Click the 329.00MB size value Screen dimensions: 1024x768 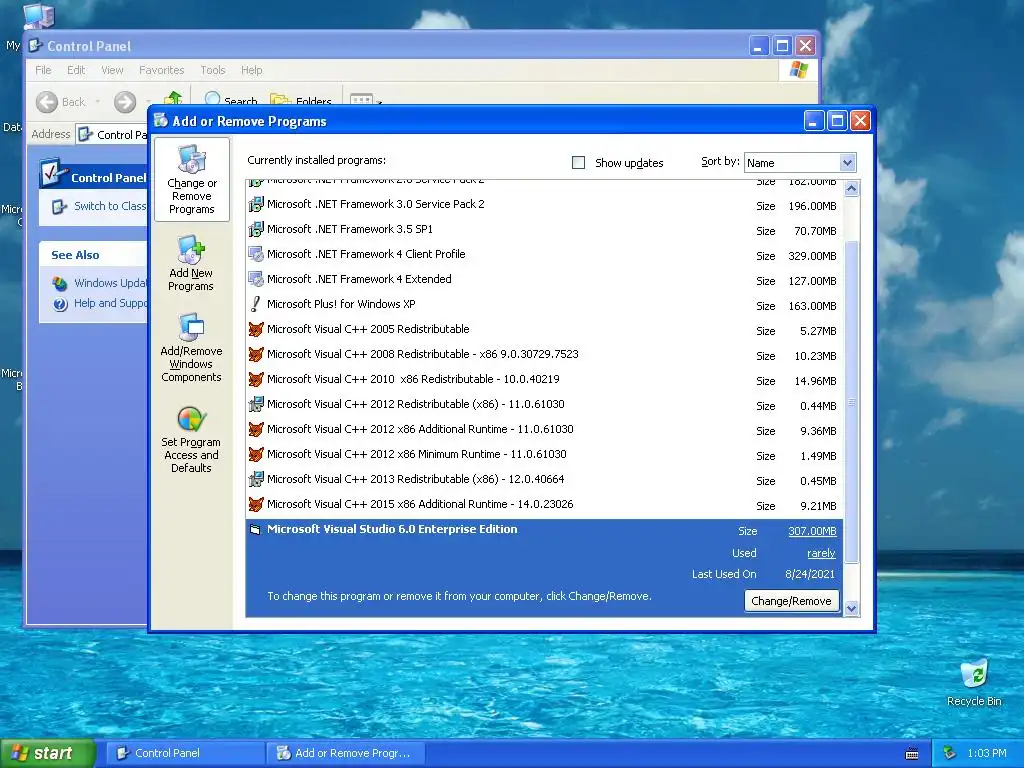point(812,256)
